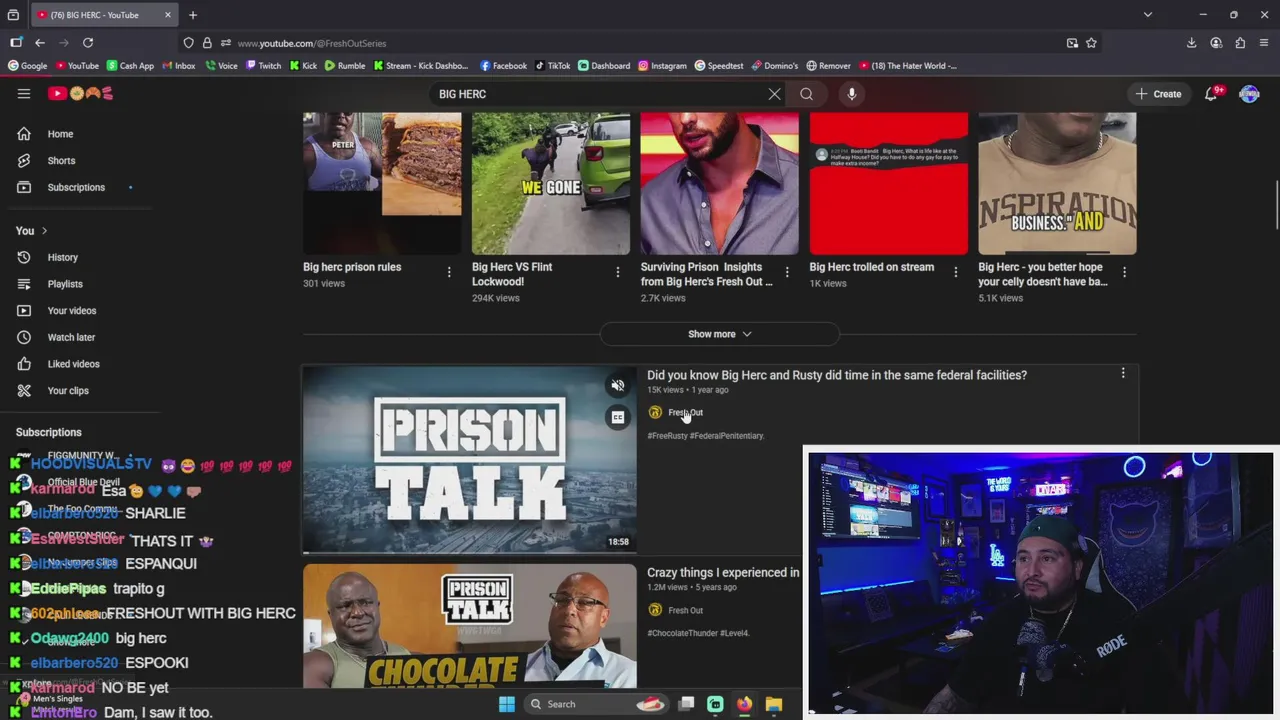This screenshot has width=1280, height=720.
Task: Open Playlists in sidebar
Action: 65,284
